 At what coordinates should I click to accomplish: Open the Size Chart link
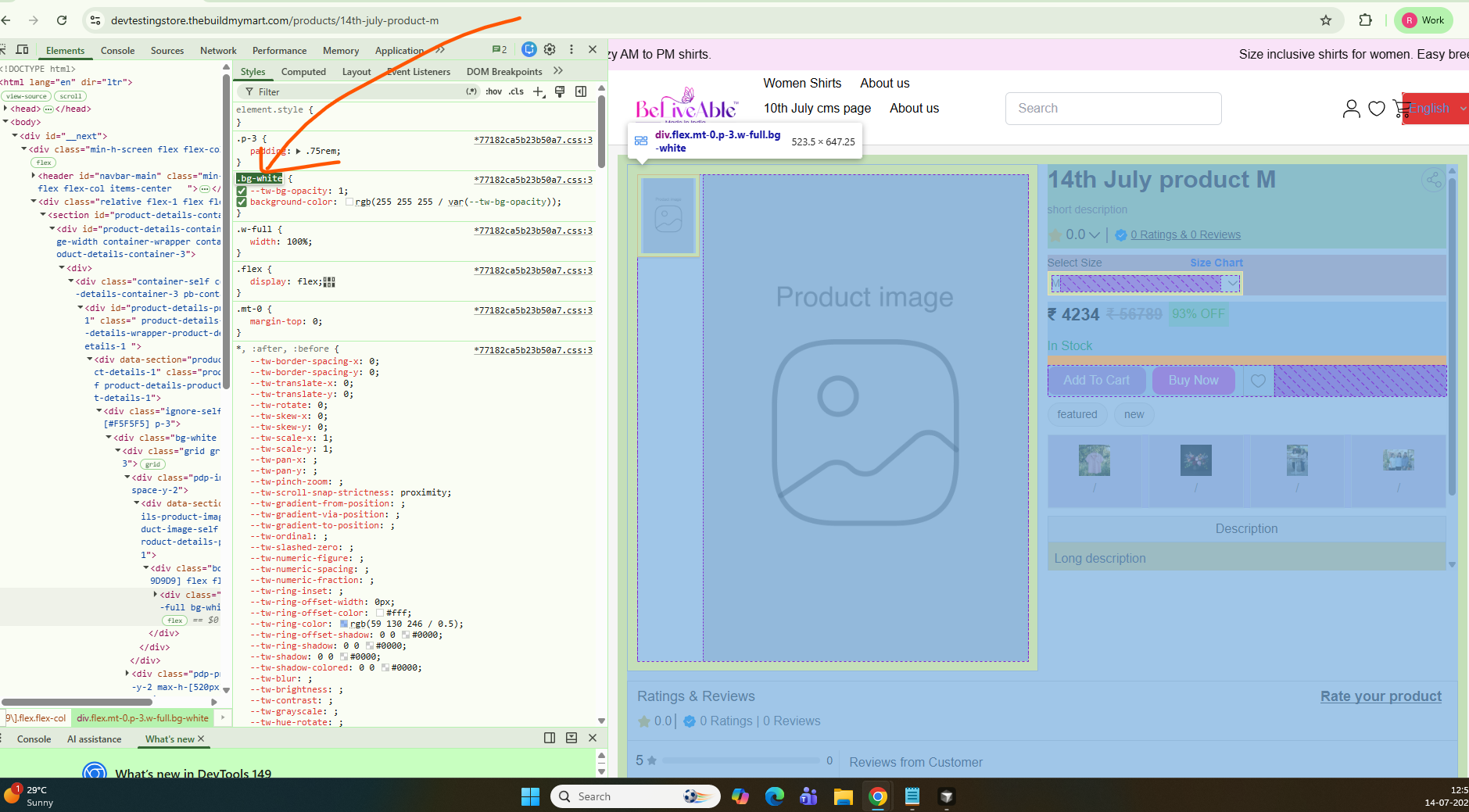click(x=1216, y=263)
